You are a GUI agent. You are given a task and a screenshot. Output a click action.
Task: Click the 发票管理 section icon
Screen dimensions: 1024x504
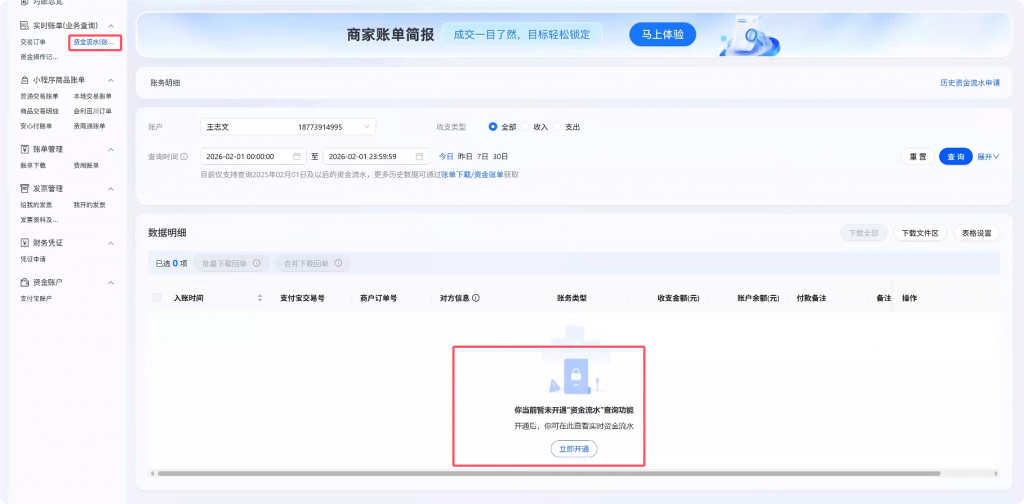25,188
